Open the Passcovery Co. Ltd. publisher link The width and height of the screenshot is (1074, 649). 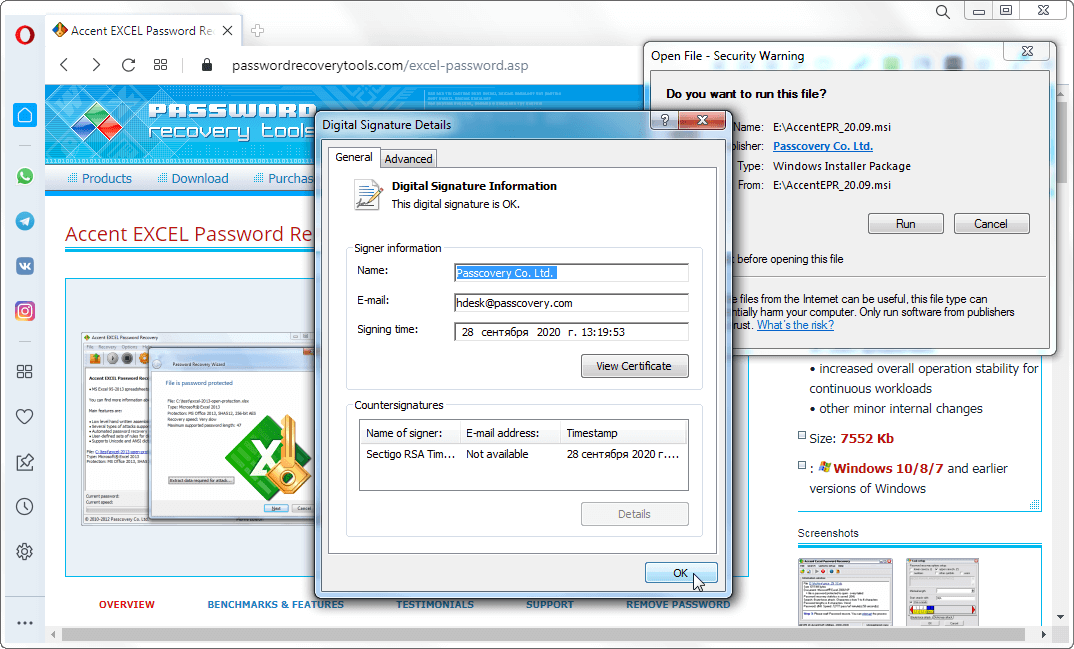coord(822,146)
